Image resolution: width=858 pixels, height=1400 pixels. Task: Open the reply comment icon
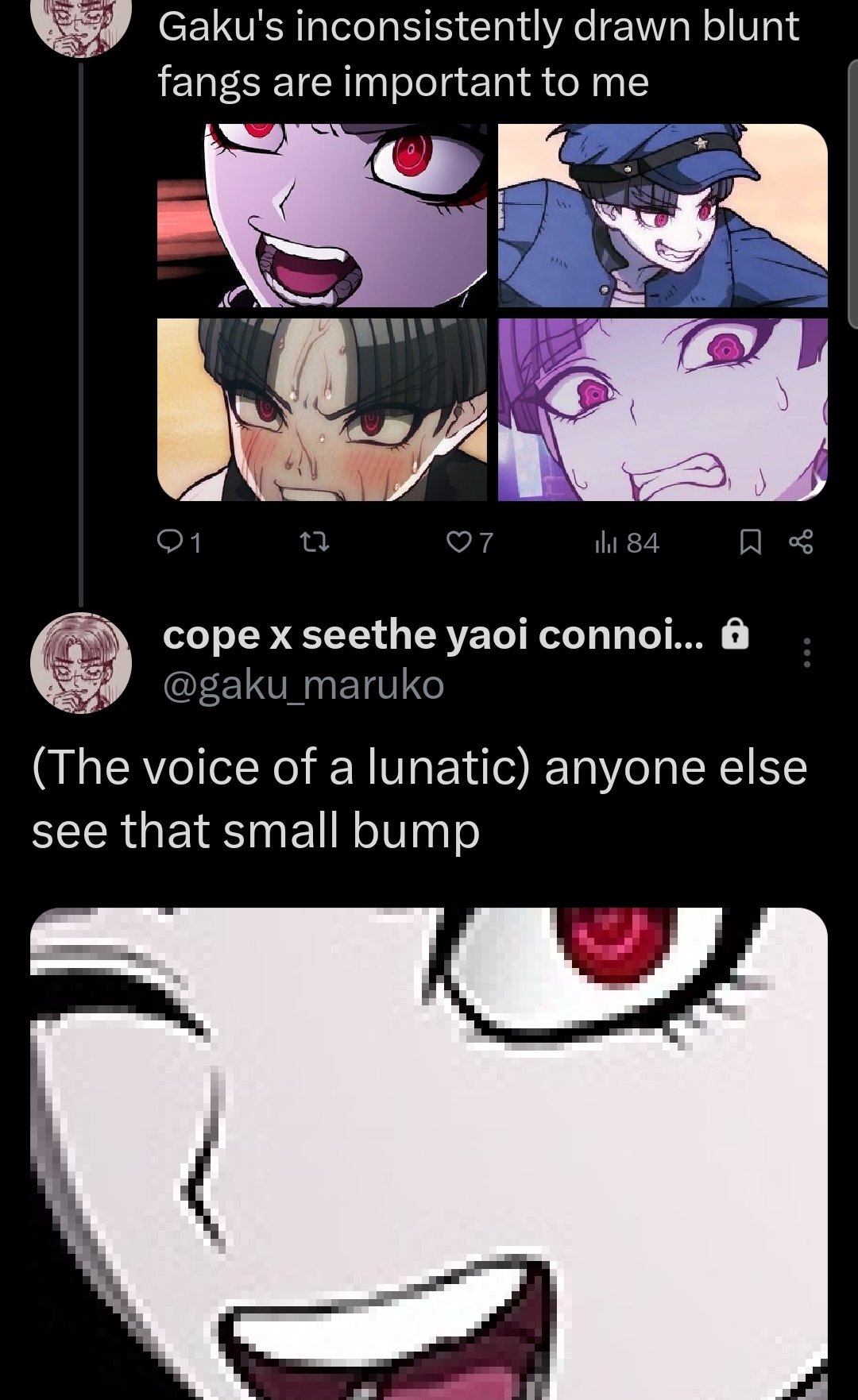point(169,542)
